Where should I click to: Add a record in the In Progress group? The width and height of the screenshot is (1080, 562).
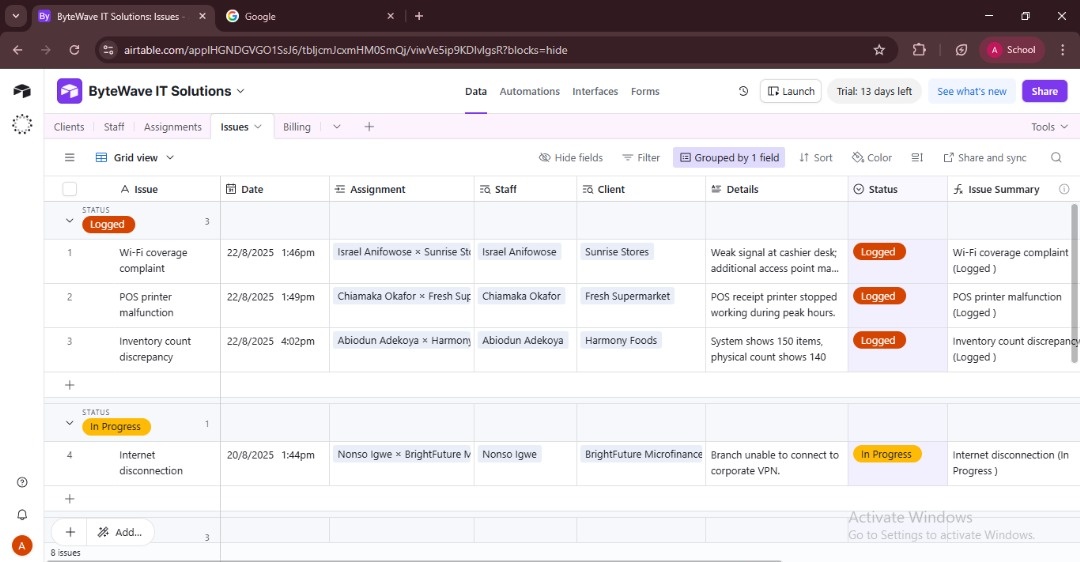coord(70,499)
